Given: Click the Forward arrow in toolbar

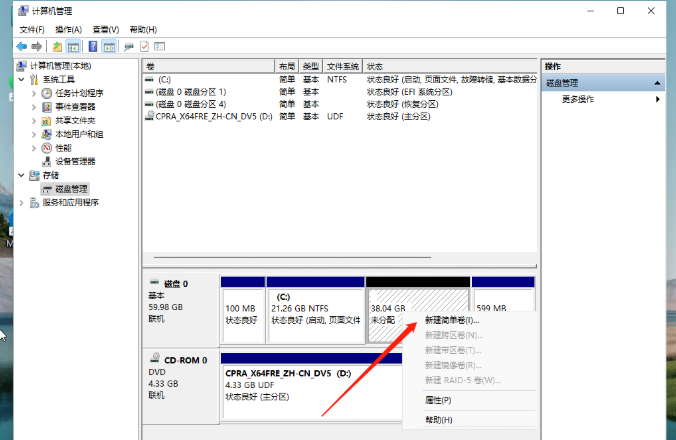Looking at the screenshot, I should [x=37, y=46].
